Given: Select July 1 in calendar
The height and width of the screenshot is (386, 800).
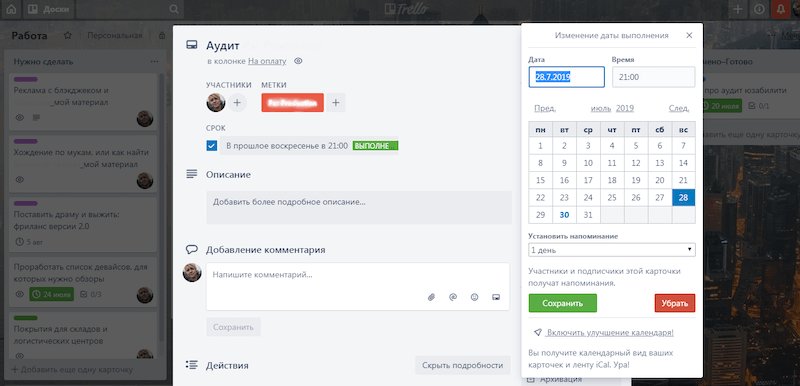Looking at the screenshot, I should click(x=541, y=146).
